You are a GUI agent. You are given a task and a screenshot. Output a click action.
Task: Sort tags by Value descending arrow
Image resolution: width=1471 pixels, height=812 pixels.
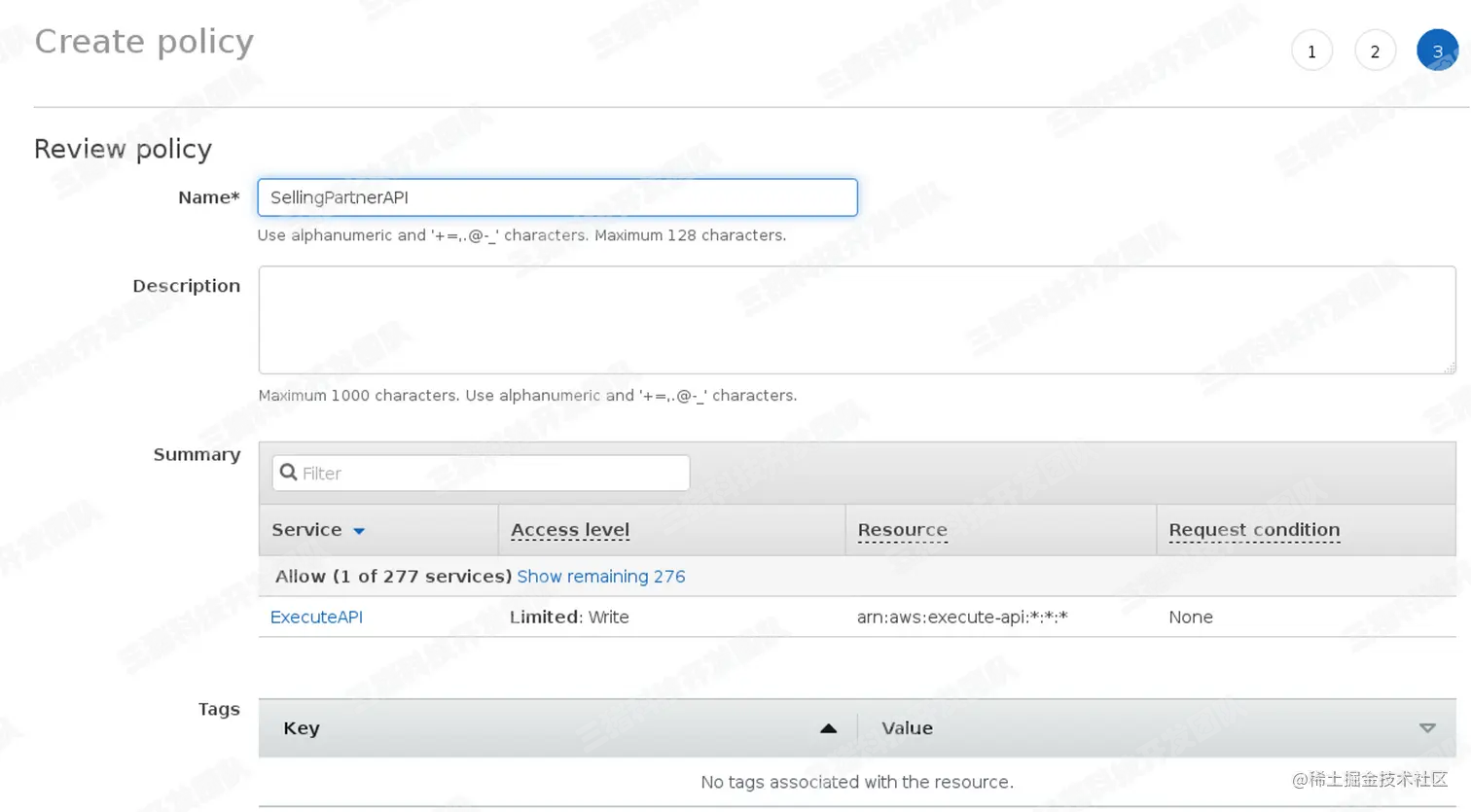coord(1427,727)
